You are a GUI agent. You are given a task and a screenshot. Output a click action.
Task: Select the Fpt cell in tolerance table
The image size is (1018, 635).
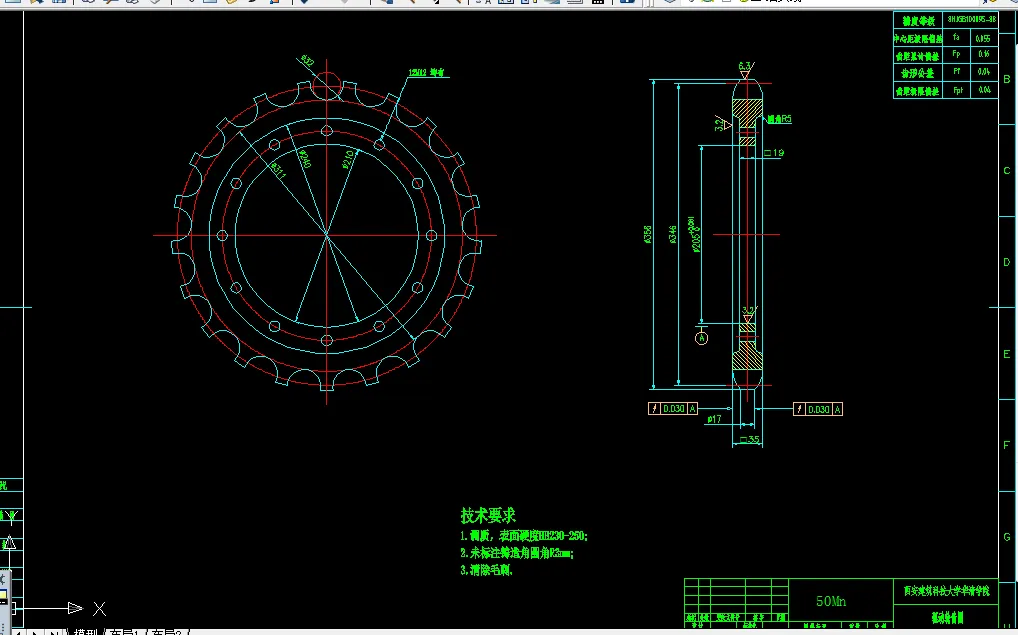pos(957,90)
